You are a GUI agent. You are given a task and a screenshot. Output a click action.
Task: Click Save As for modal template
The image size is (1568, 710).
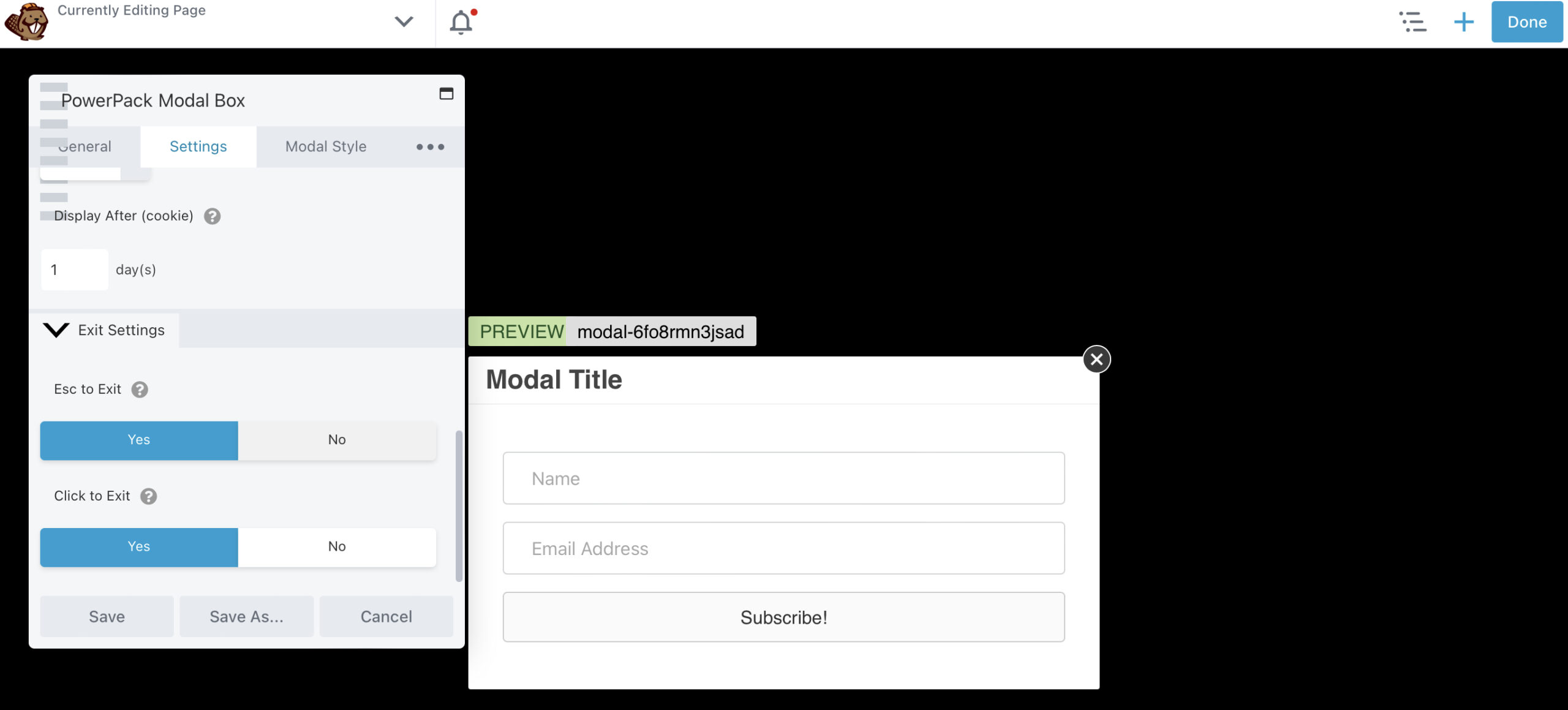coord(246,617)
